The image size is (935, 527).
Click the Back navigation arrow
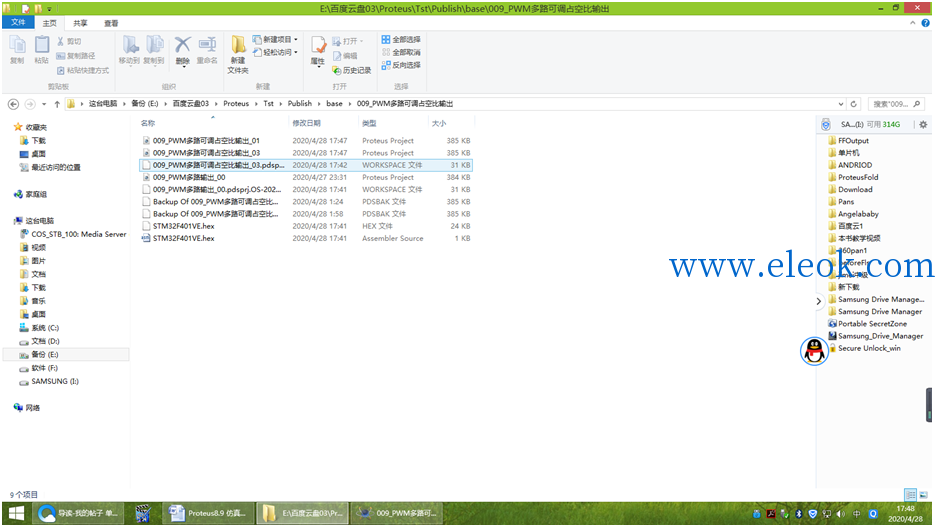(x=13, y=104)
